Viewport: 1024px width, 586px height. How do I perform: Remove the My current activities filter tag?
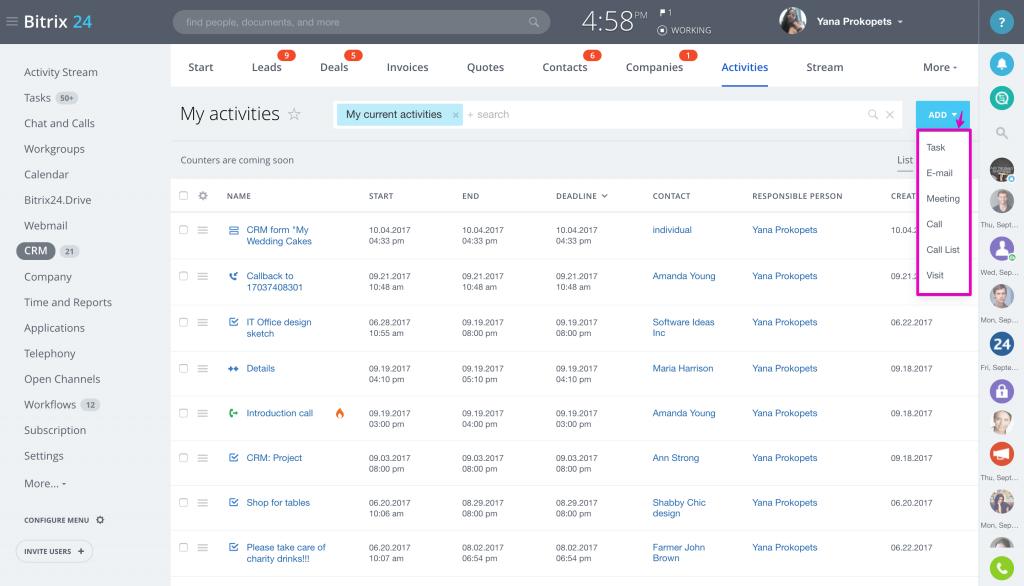pyautogui.click(x=455, y=115)
